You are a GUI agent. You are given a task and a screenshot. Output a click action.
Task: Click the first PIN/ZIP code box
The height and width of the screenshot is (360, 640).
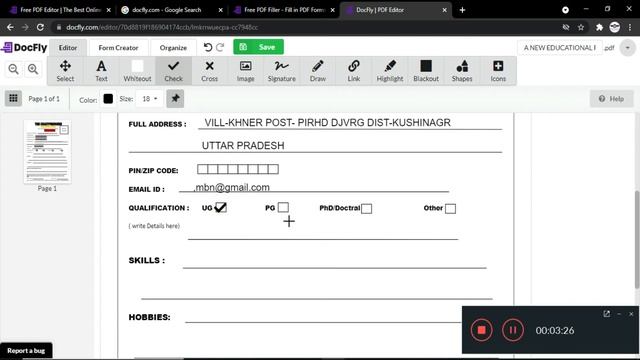[x=202, y=169]
